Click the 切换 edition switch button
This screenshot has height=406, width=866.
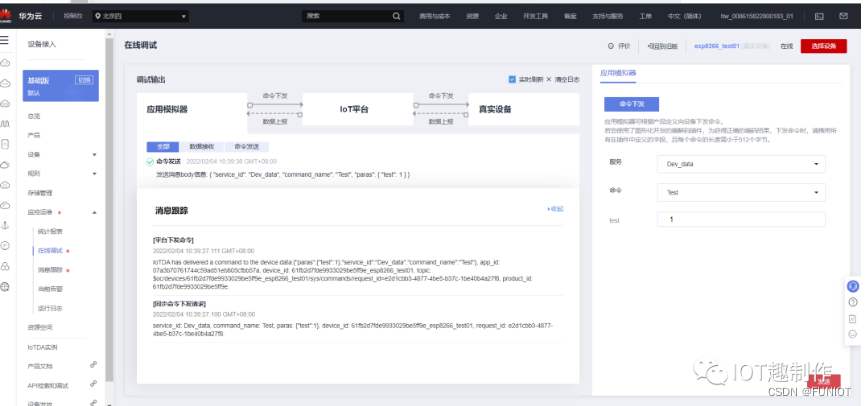85,80
